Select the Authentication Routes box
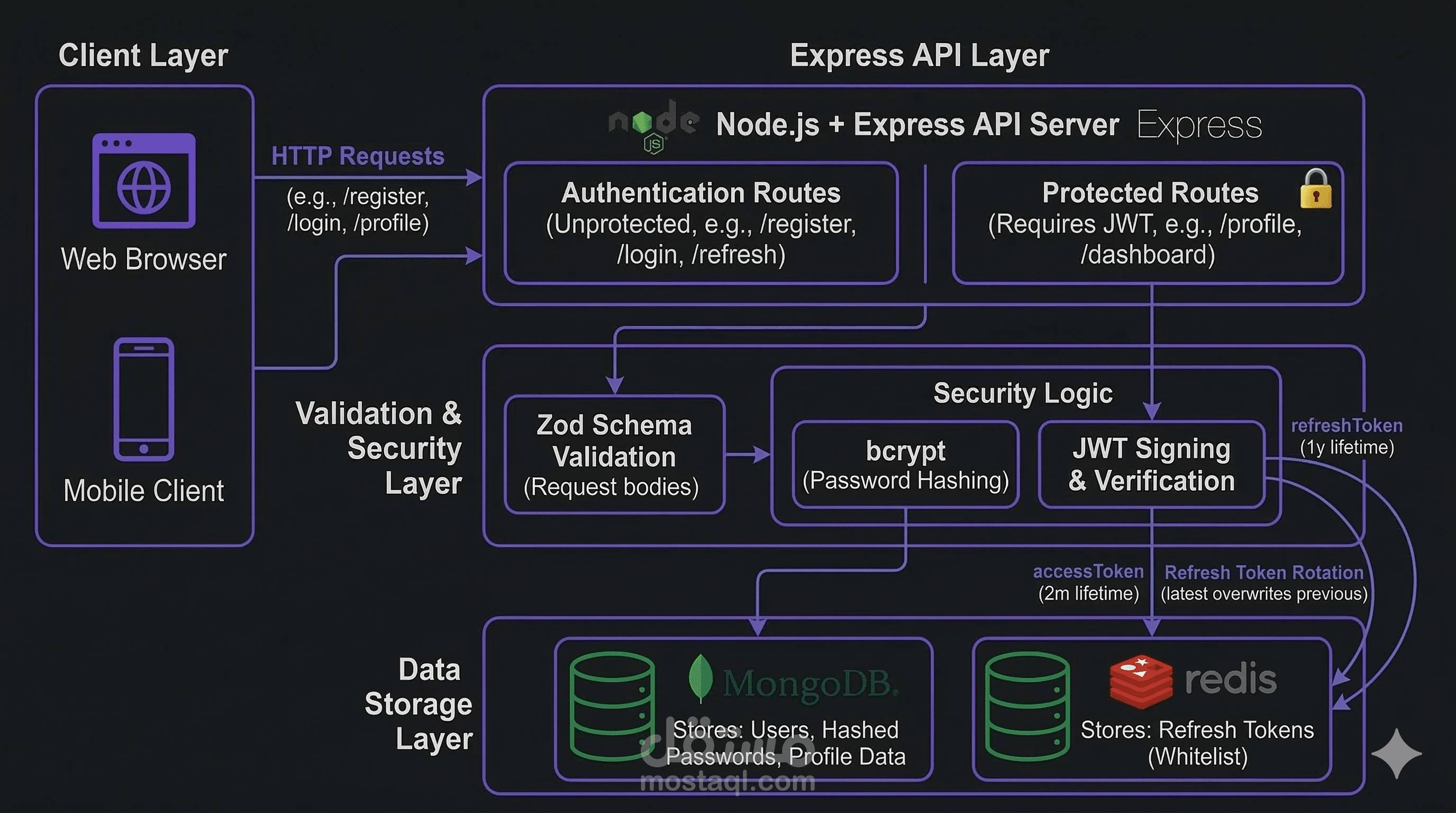This screenshot has width=1456, height=813. (701, 223)
